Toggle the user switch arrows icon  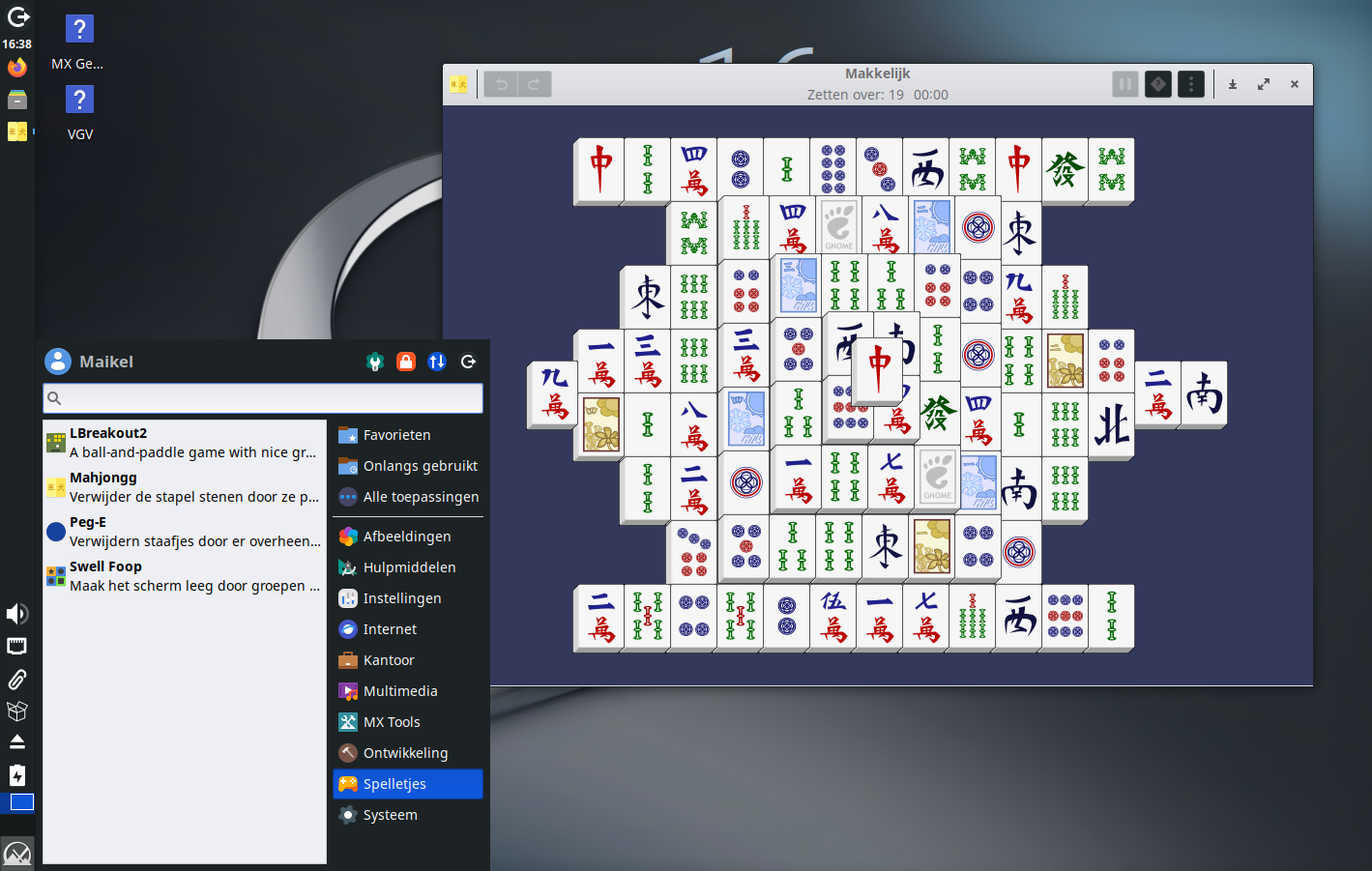coord(437,361)
